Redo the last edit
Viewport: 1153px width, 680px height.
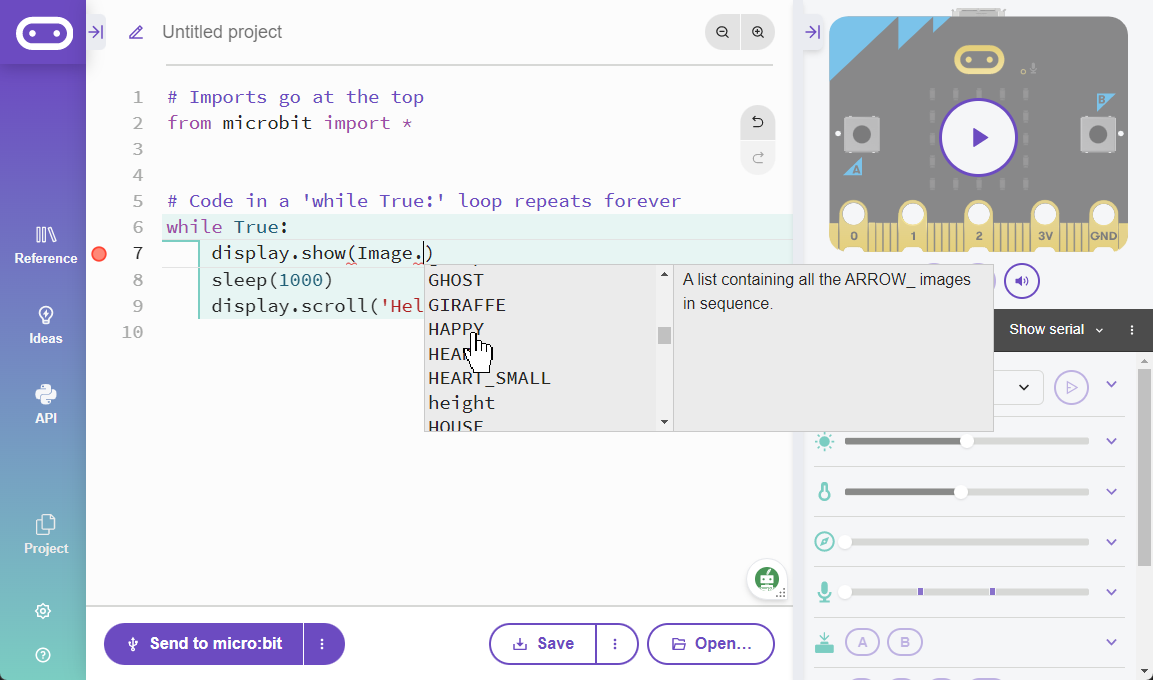(x=757, y=157)
